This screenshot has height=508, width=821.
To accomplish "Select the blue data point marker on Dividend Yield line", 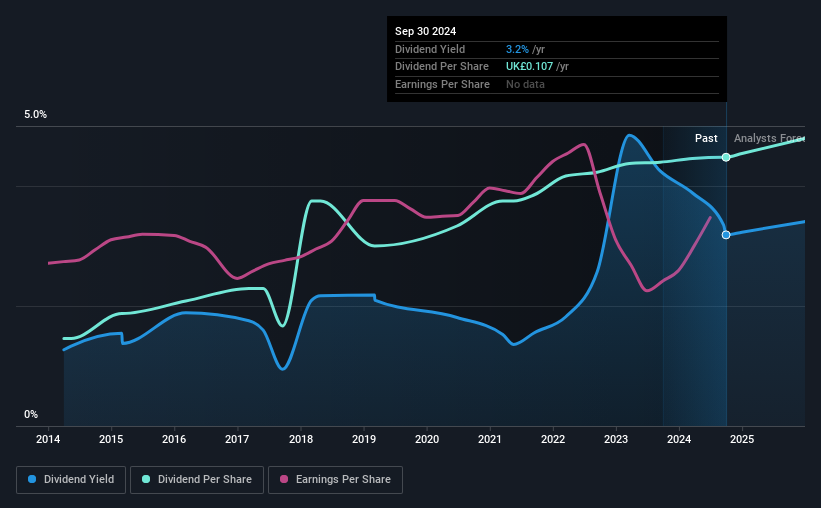I will [726, 235].
